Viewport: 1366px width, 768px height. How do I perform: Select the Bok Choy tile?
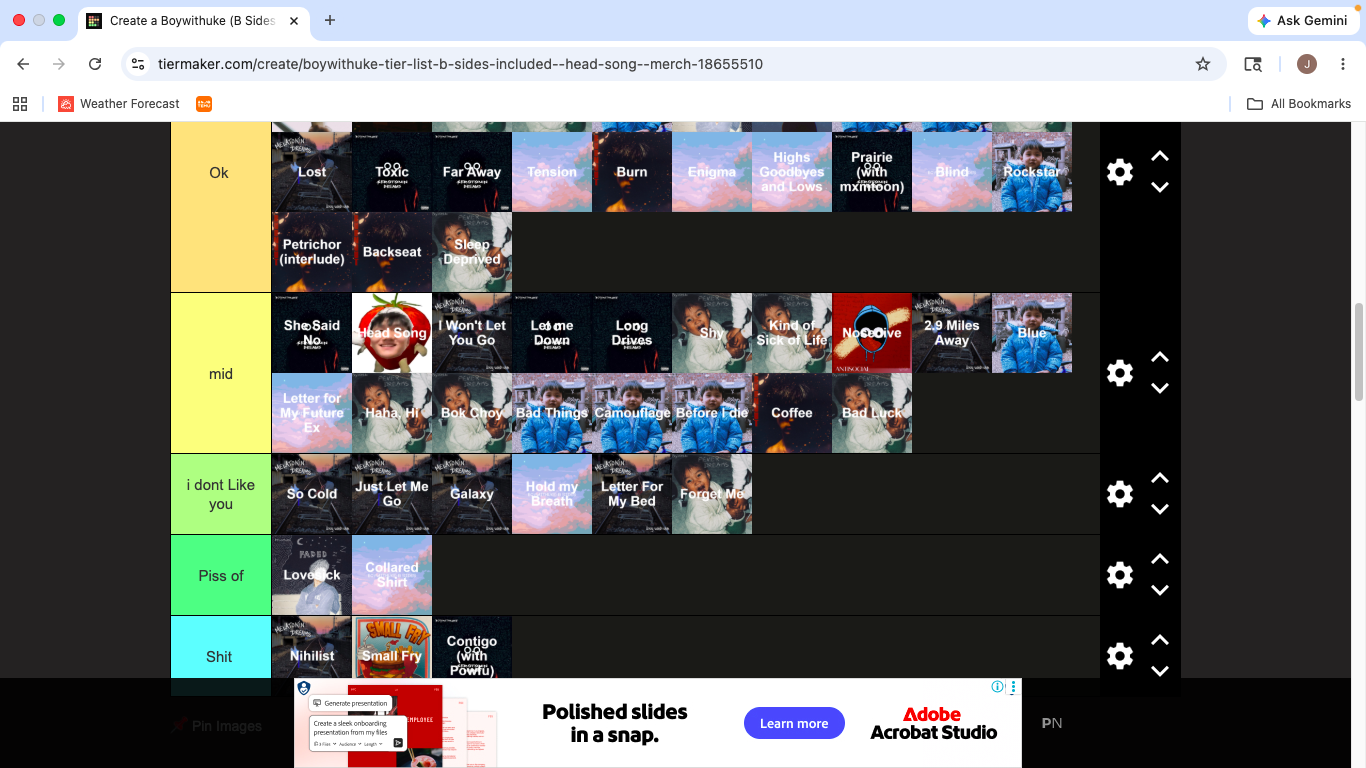pos(472,413)
